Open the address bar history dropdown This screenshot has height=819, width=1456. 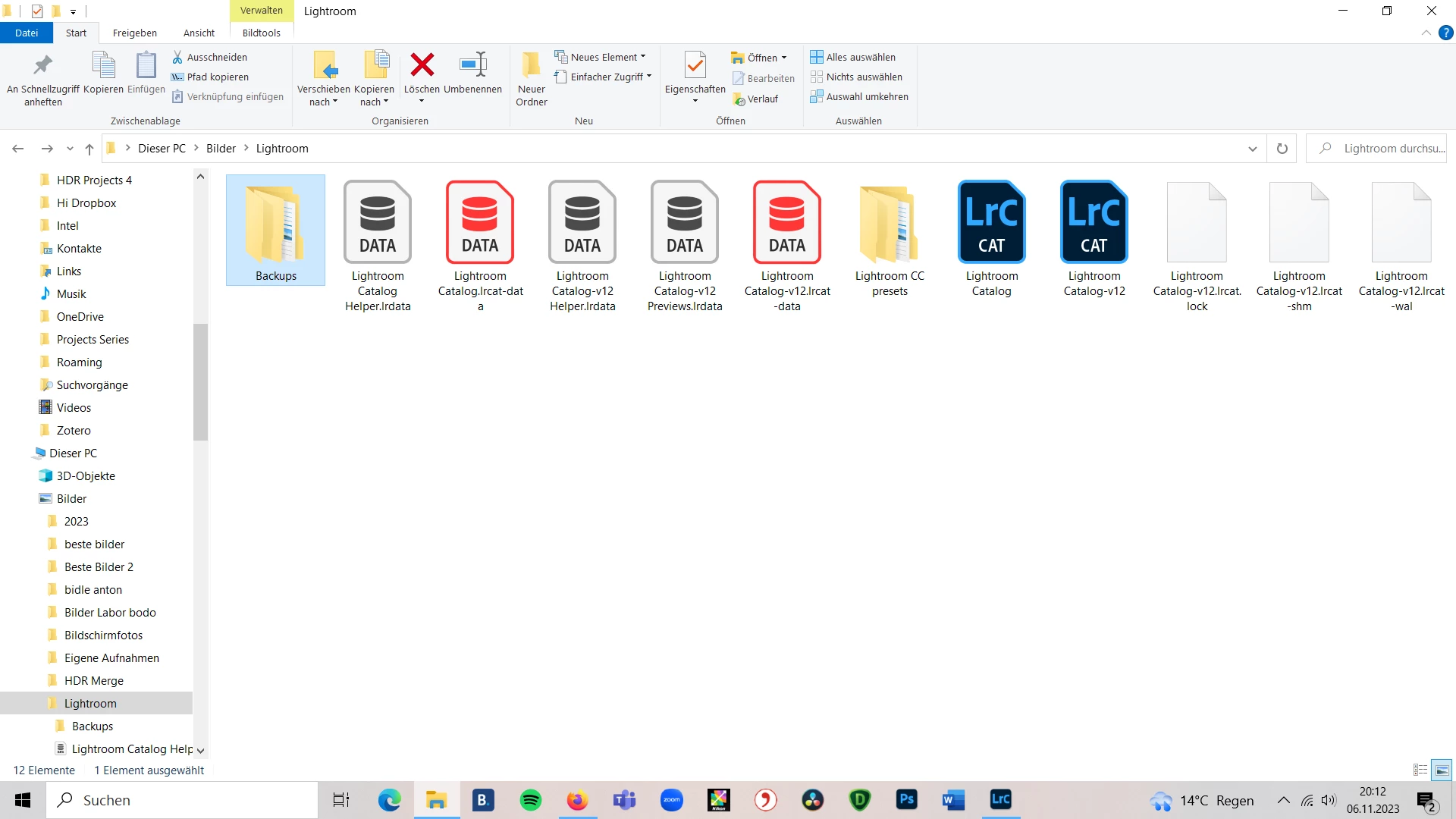(1252, 149)
